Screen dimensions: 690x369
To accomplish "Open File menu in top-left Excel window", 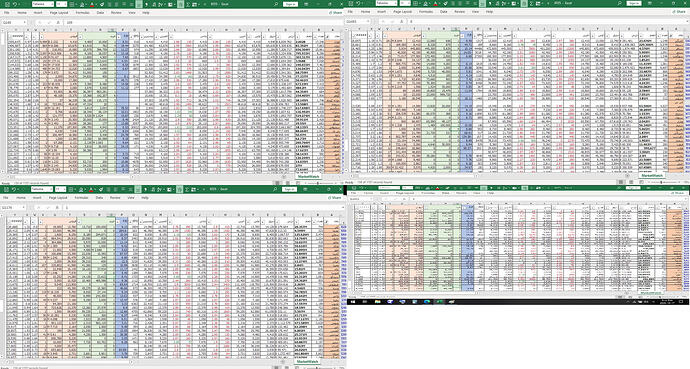I will click(x=7, y=13).
